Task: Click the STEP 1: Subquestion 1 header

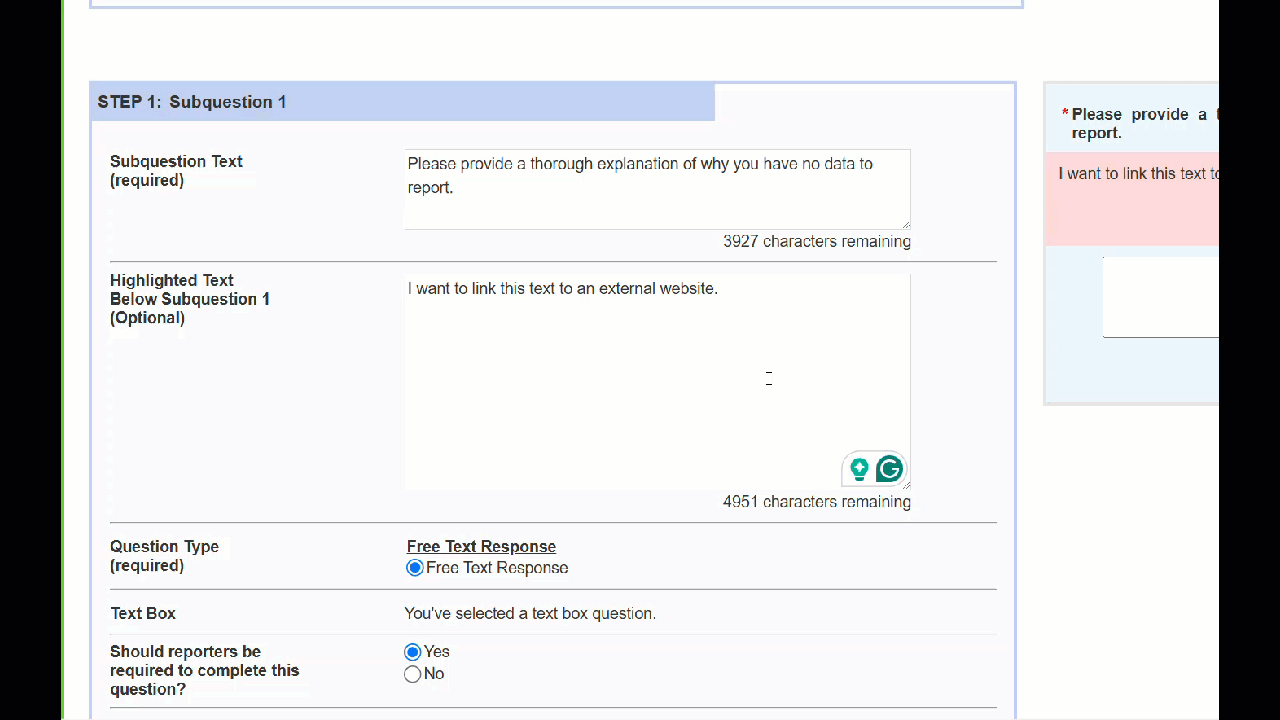Action: pos(192,102)
